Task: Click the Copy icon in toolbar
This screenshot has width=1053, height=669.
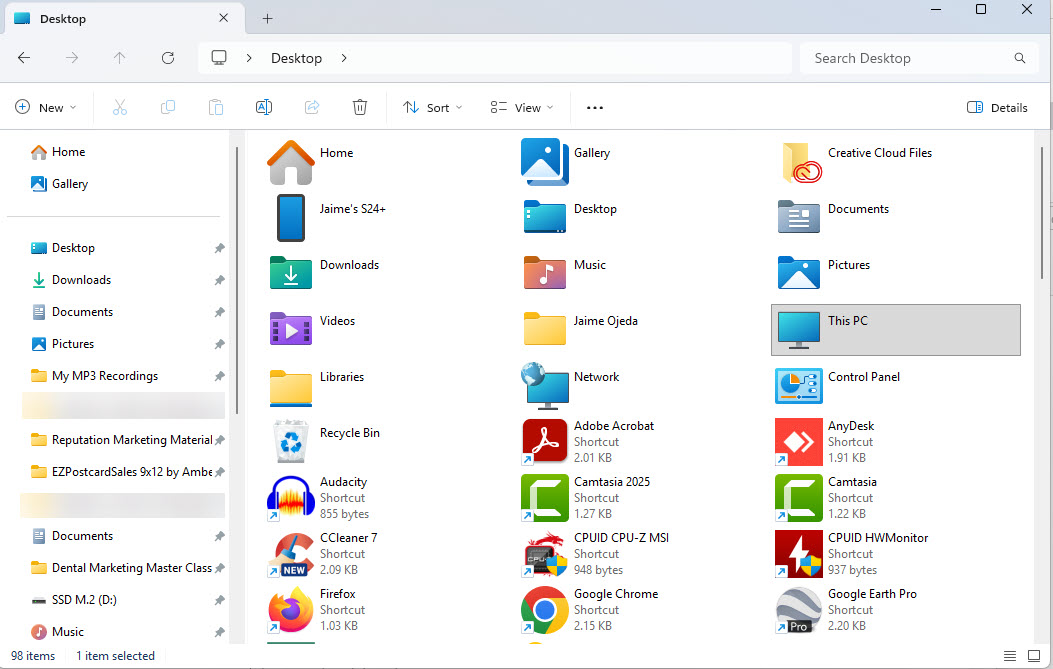Action: tap(168, 107)
